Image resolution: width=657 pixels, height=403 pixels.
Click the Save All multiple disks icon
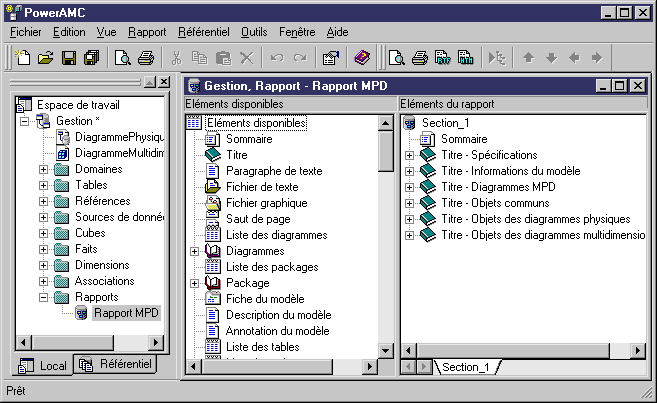pyautogui.click(x=91, y=58)
